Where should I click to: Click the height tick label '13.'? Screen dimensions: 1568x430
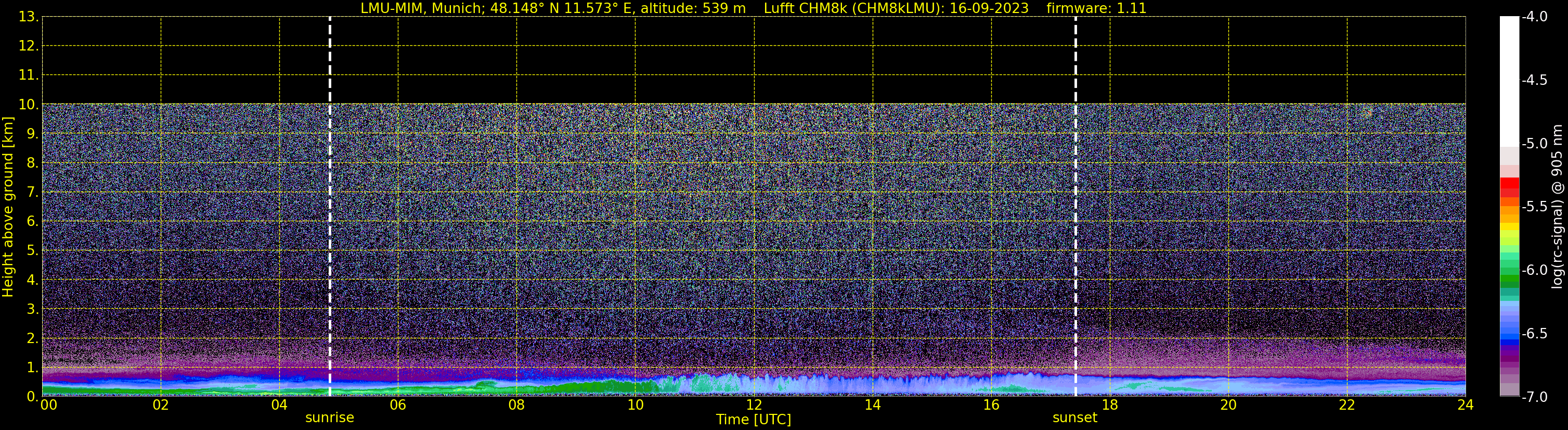tap(29, 17)
